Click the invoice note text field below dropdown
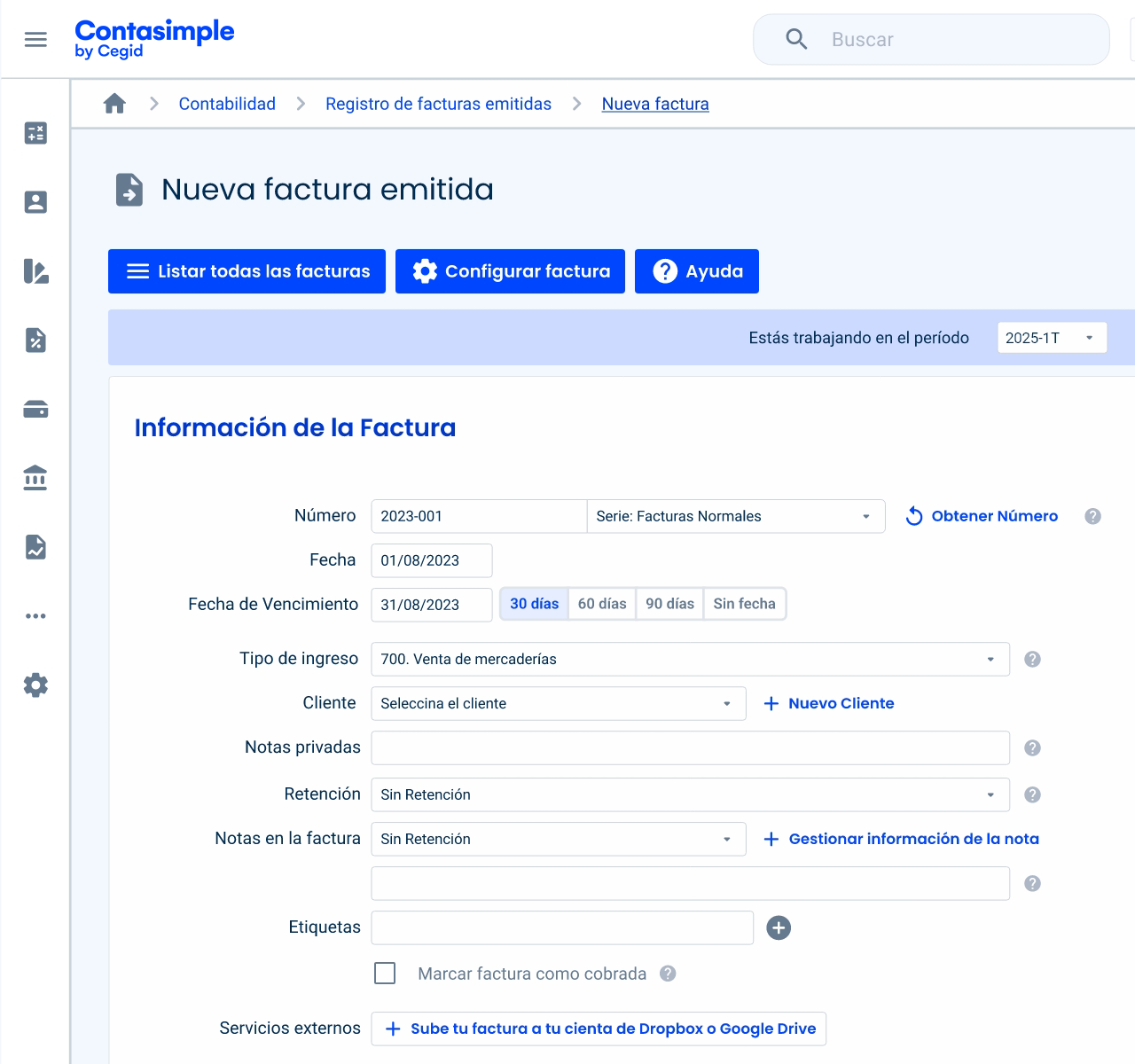 (690, 883)
